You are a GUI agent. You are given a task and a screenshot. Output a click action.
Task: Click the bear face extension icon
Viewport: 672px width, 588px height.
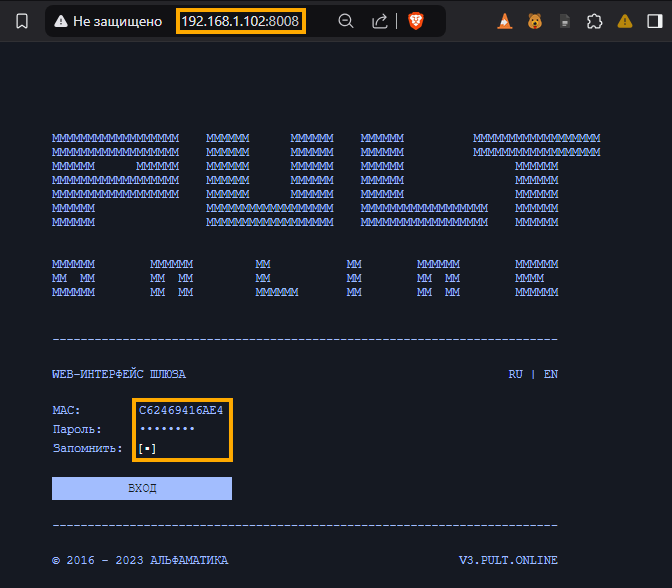point(535,21)
